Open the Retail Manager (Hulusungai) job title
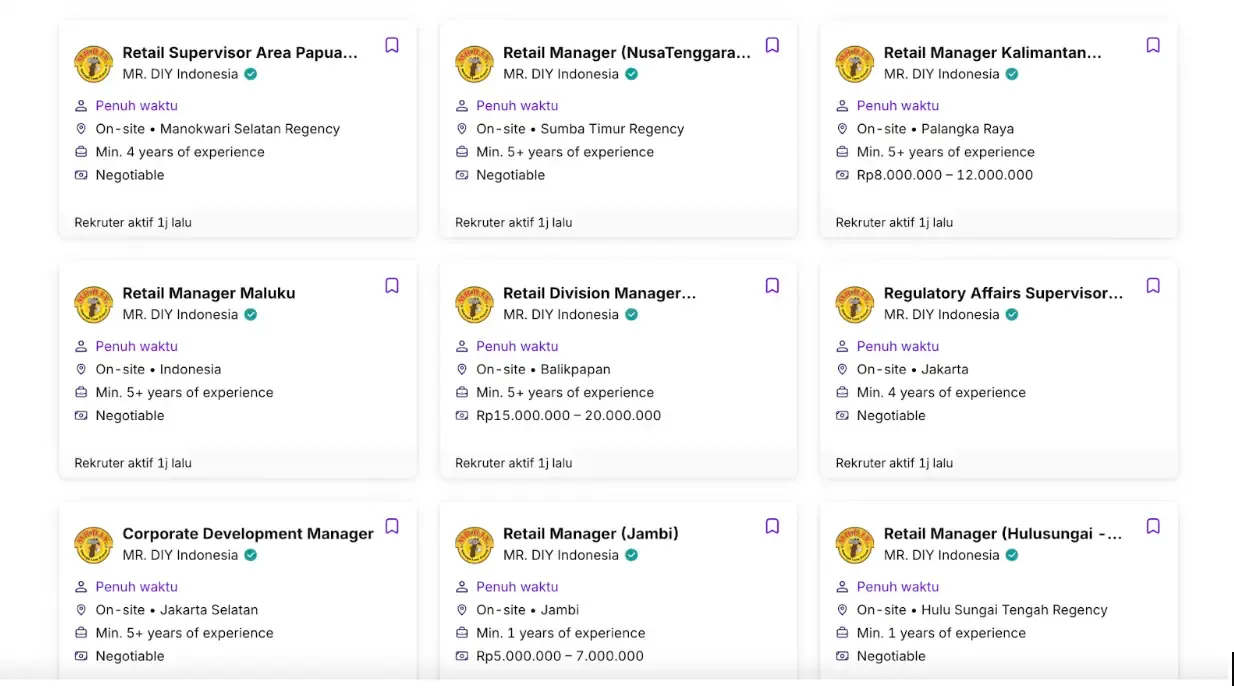 [x=1003, y=534]
